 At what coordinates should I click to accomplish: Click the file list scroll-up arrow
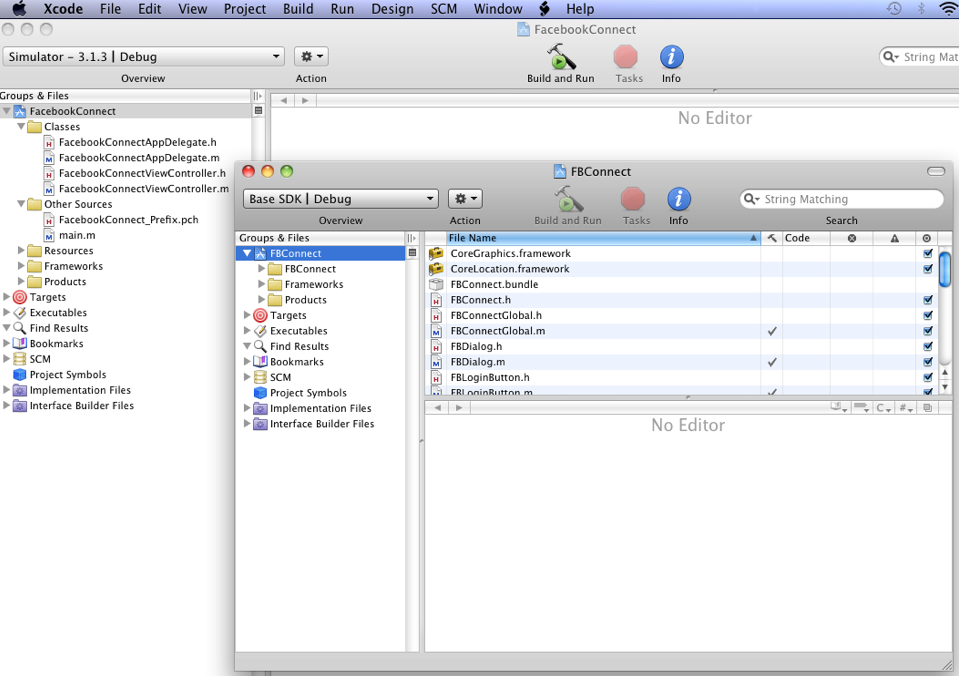pos(944,372)
